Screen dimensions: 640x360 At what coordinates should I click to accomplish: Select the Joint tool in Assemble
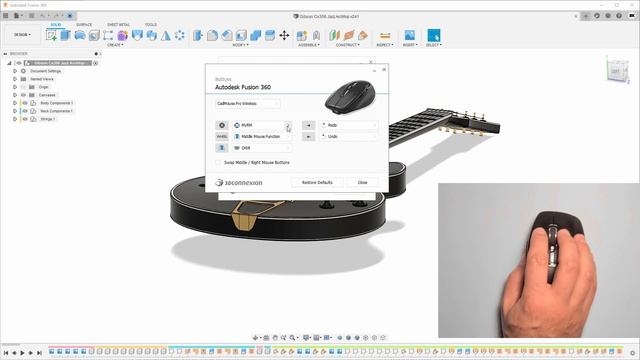(x=316, y=36)
